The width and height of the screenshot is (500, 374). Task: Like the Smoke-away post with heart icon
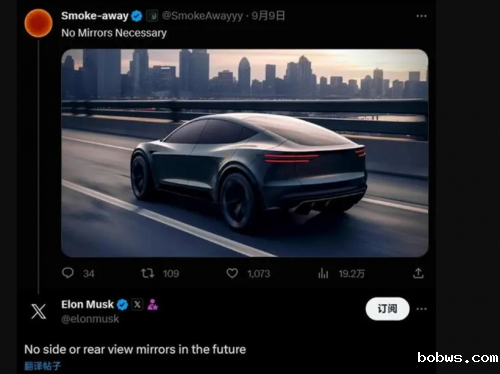click(232, 273)
